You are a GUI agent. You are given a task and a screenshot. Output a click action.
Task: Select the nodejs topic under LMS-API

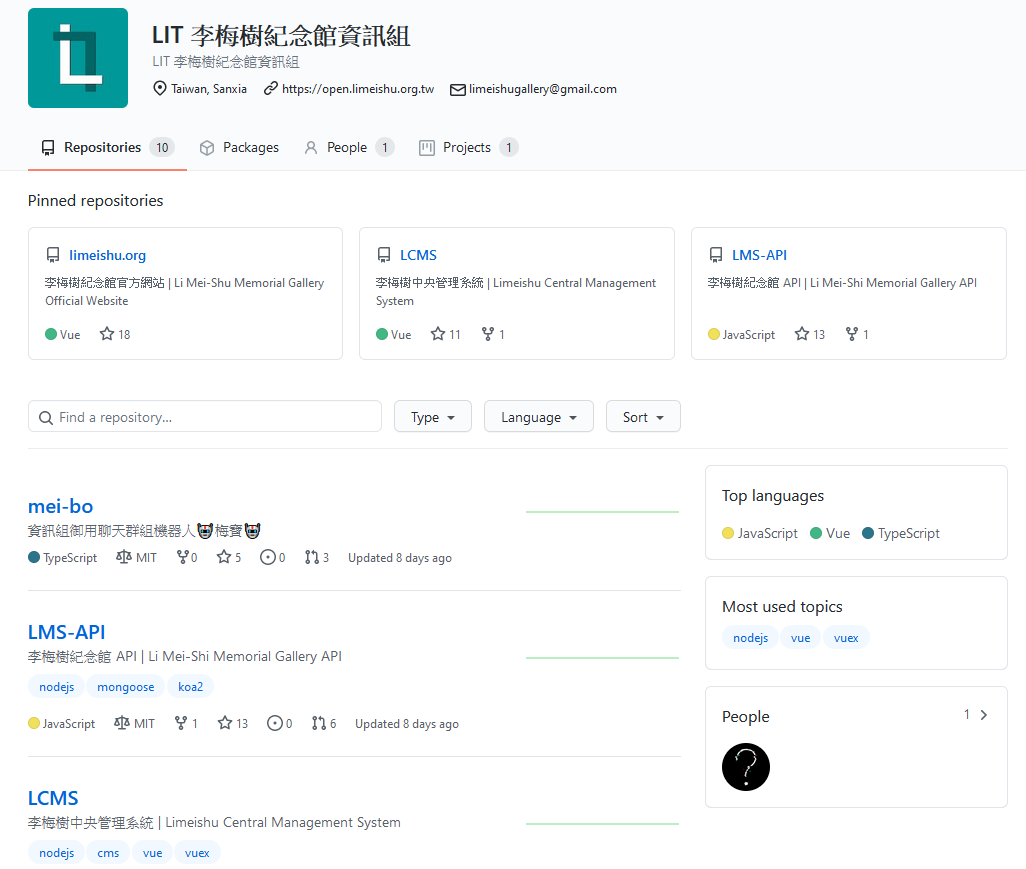56,686
